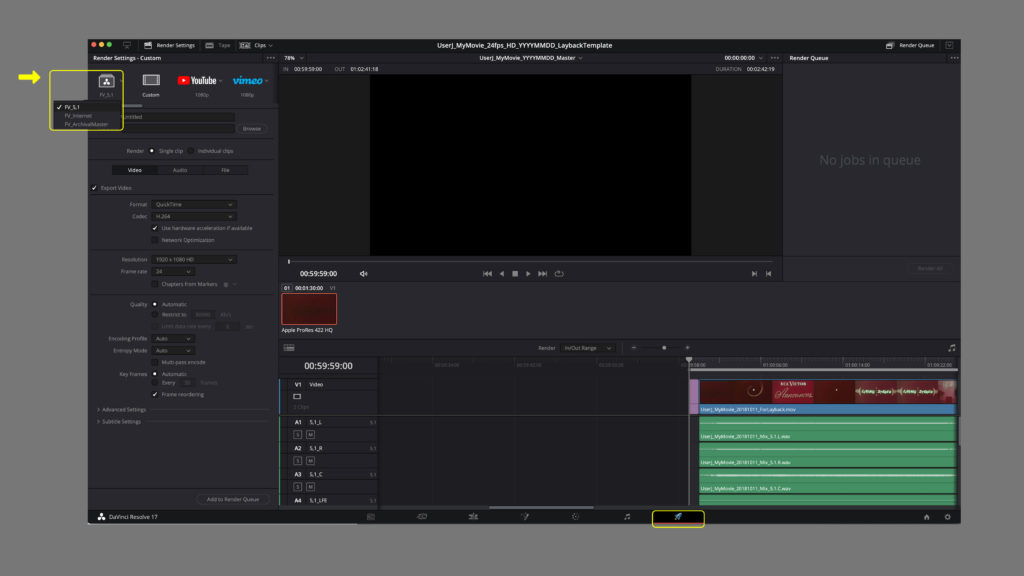
Task: Select Automatic quality radio button
Action: point(155,304)
